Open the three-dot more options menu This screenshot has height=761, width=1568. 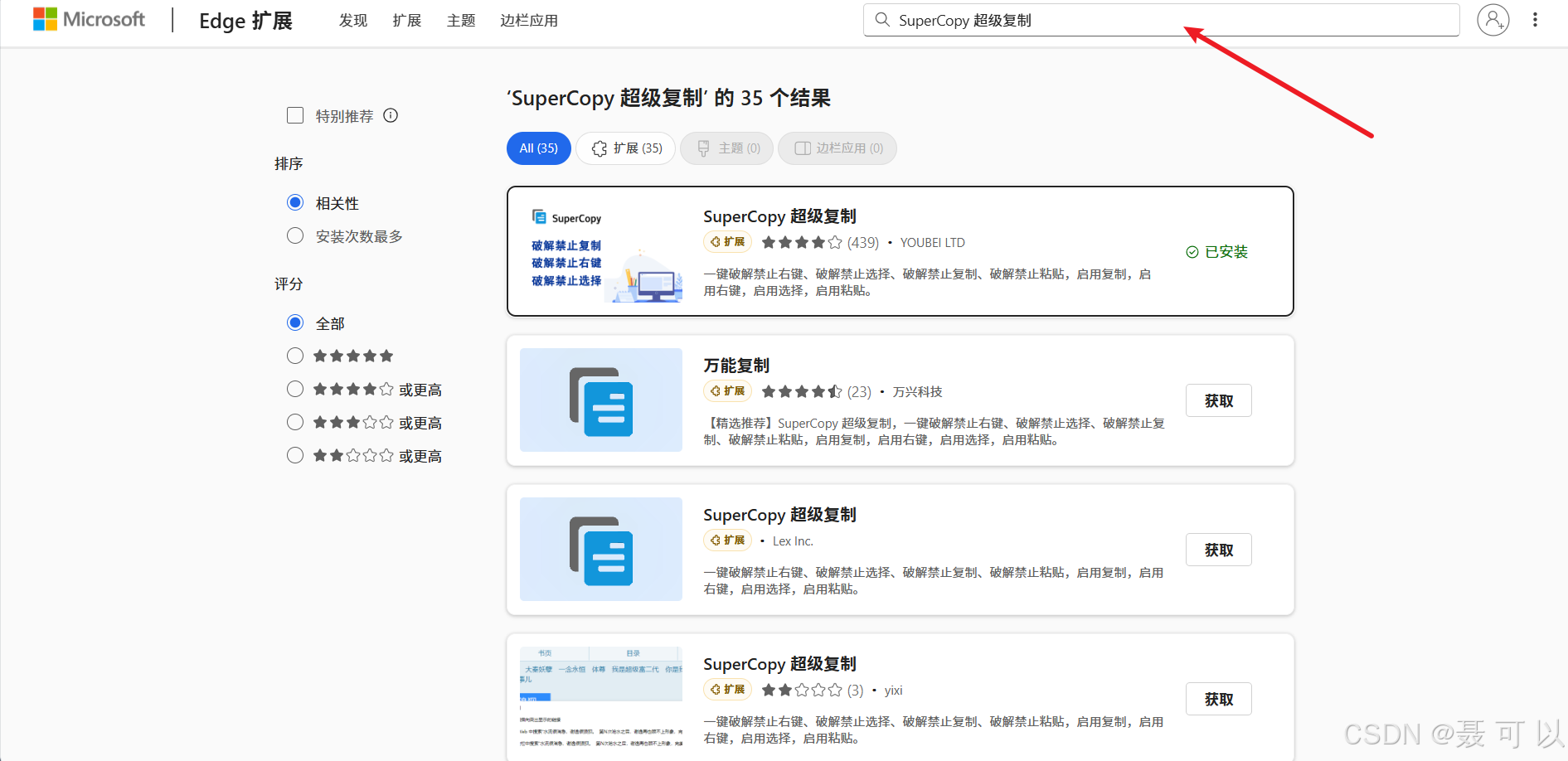pos(1535,20)
